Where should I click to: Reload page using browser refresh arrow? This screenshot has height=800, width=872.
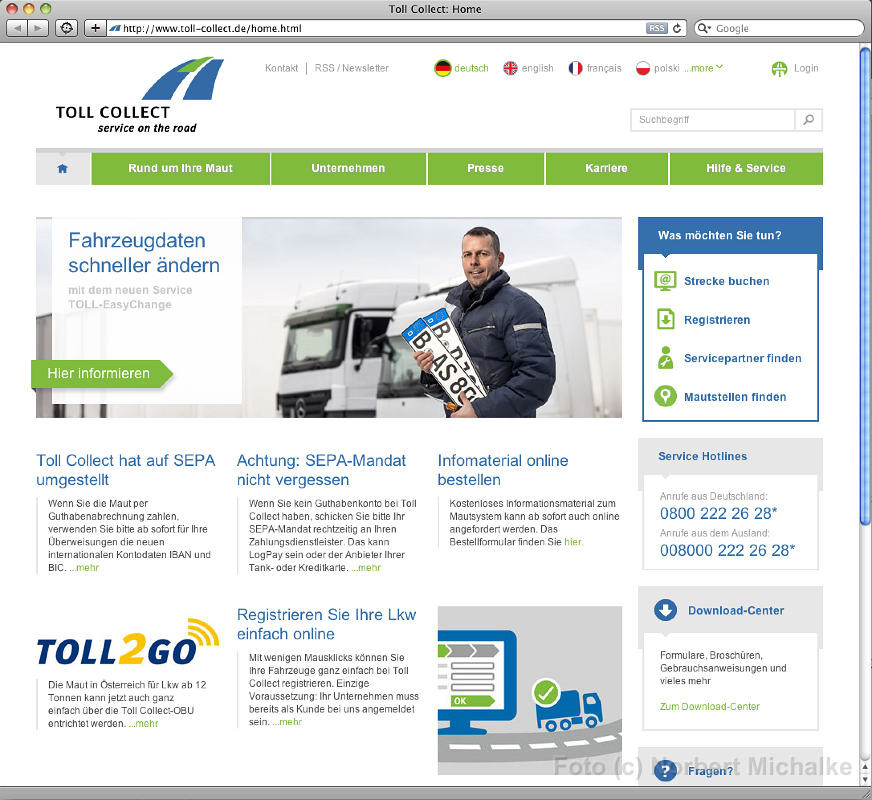point(678,28)
